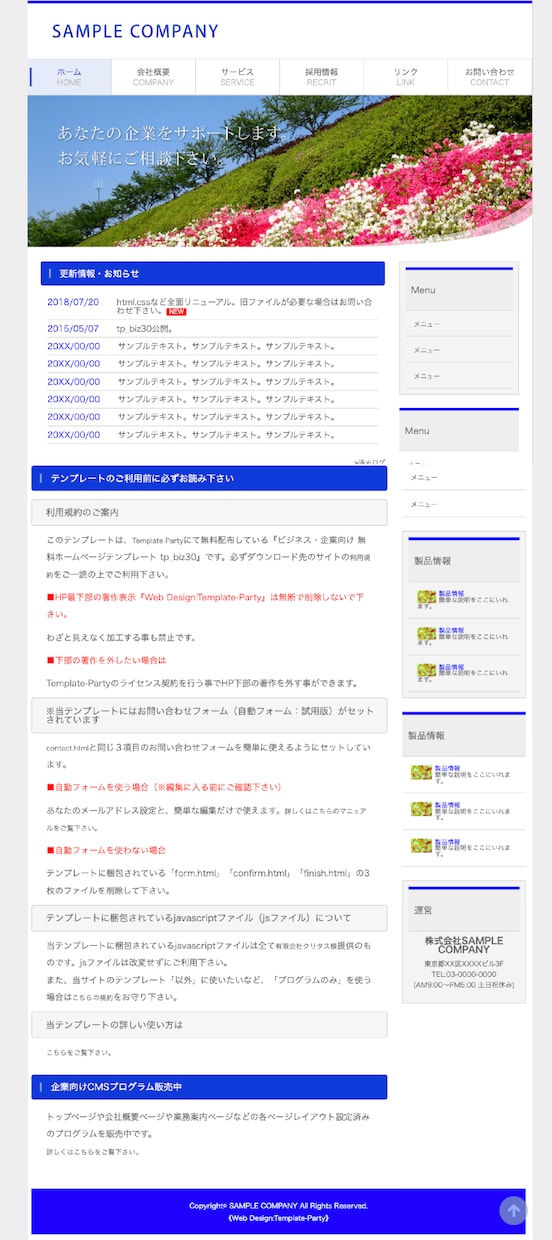This screenshot has width=552, height=1240.
Task: Select 採用情報 RECRUIT in navigation
Action: click(321, 77)
